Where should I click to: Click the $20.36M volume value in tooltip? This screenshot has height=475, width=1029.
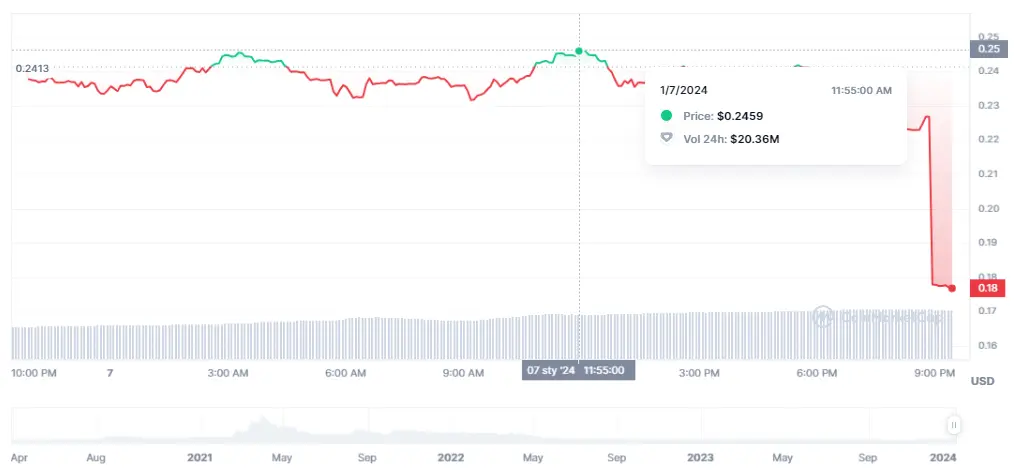[754, 139]
